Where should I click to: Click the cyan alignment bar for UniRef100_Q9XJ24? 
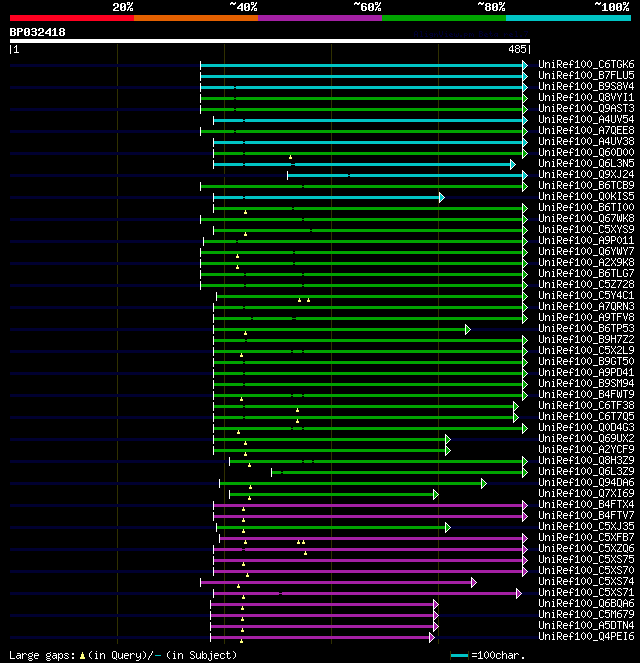pos(408,175)
